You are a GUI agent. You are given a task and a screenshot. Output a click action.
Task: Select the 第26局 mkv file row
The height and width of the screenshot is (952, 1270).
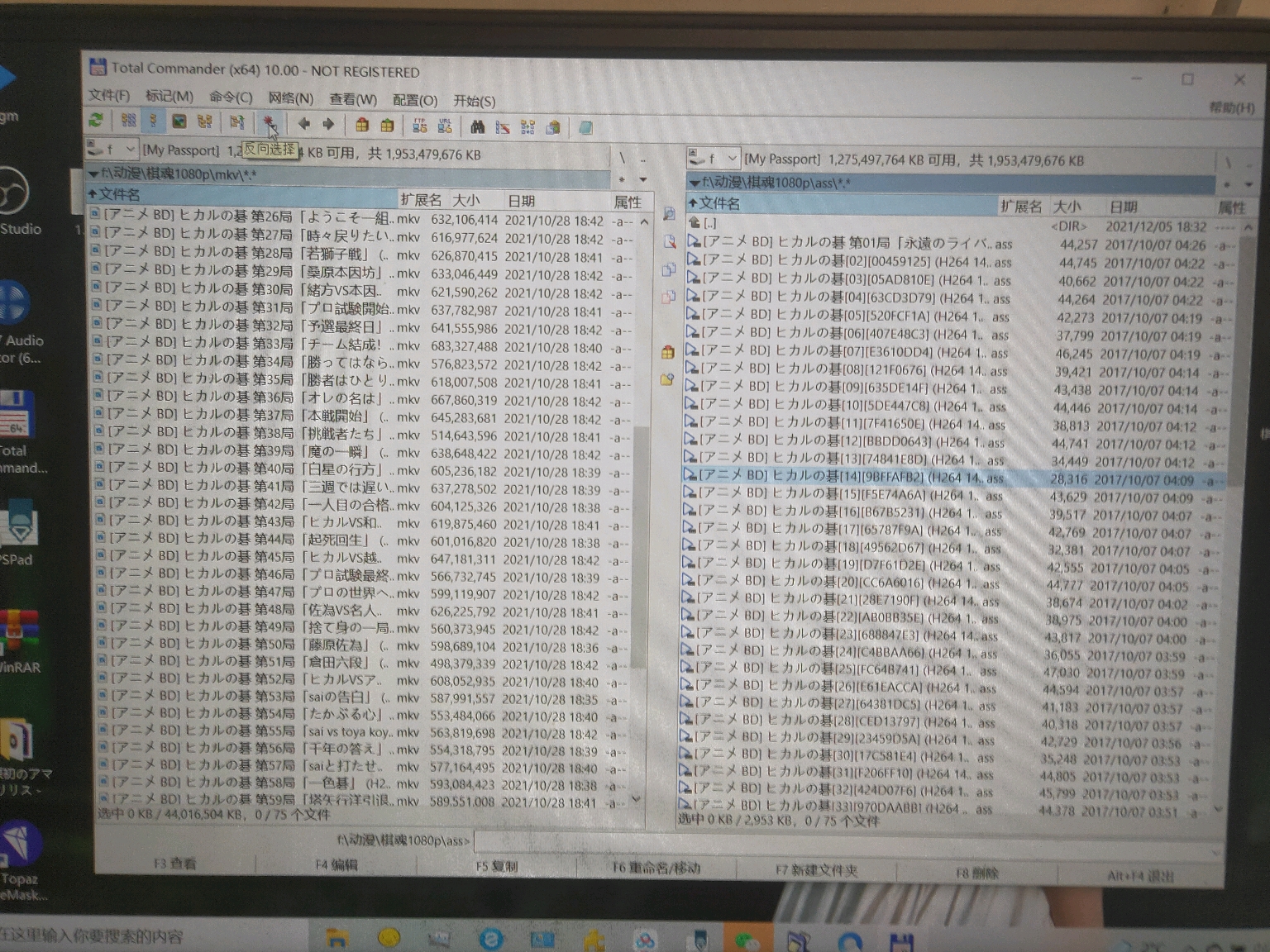360,217
